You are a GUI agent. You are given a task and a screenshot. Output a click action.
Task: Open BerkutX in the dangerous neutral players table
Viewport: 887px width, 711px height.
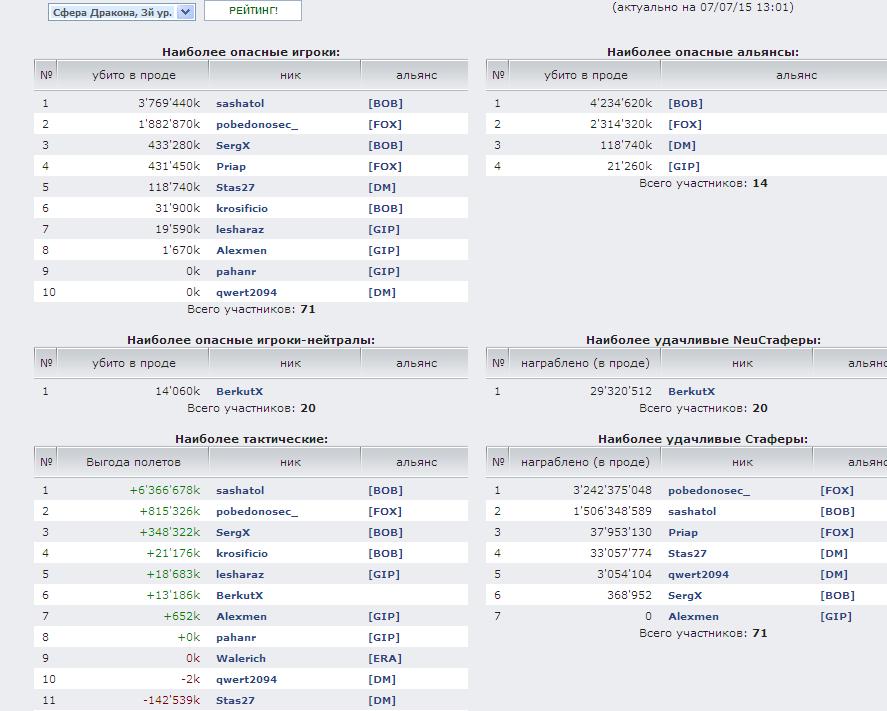tap(239, 392)
